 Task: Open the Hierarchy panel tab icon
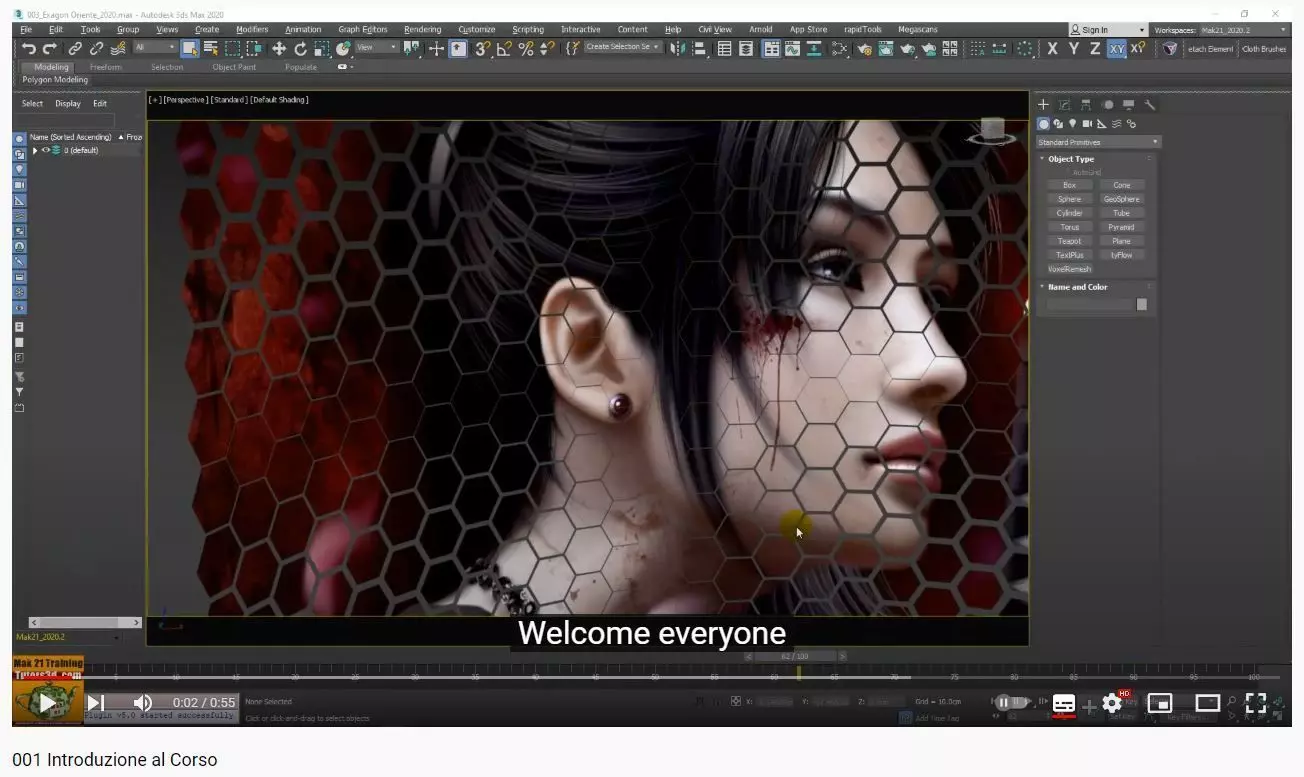1086,104
